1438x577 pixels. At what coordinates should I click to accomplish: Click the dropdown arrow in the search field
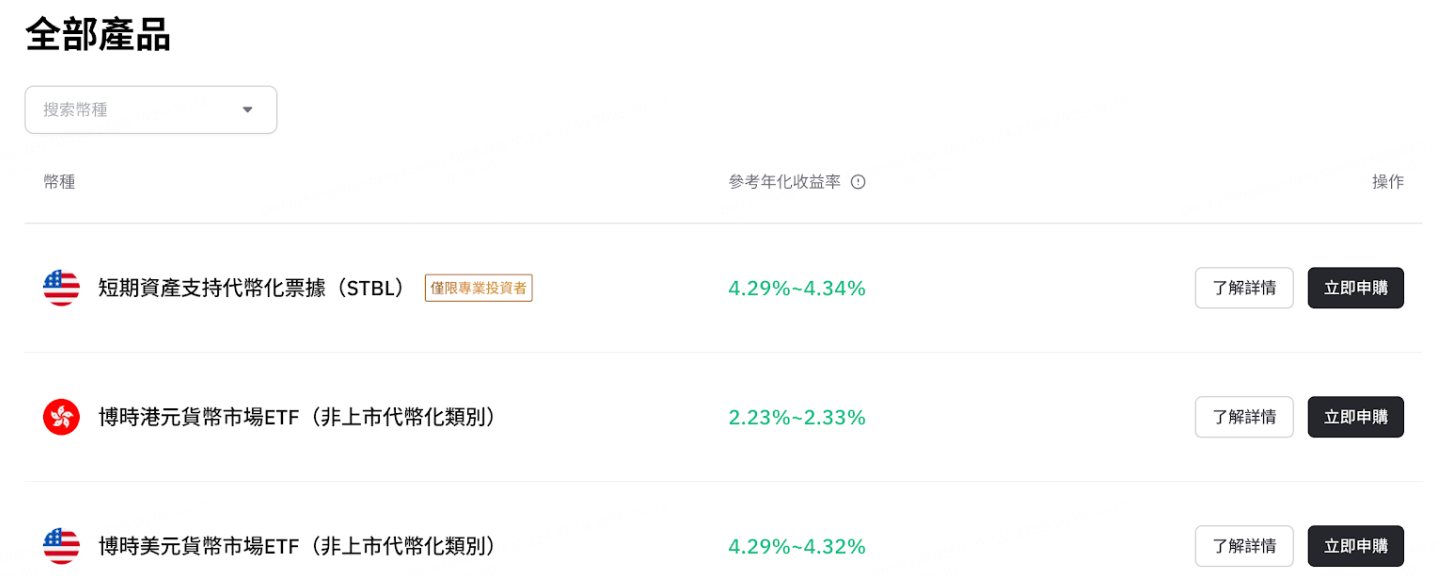(247, 109)
